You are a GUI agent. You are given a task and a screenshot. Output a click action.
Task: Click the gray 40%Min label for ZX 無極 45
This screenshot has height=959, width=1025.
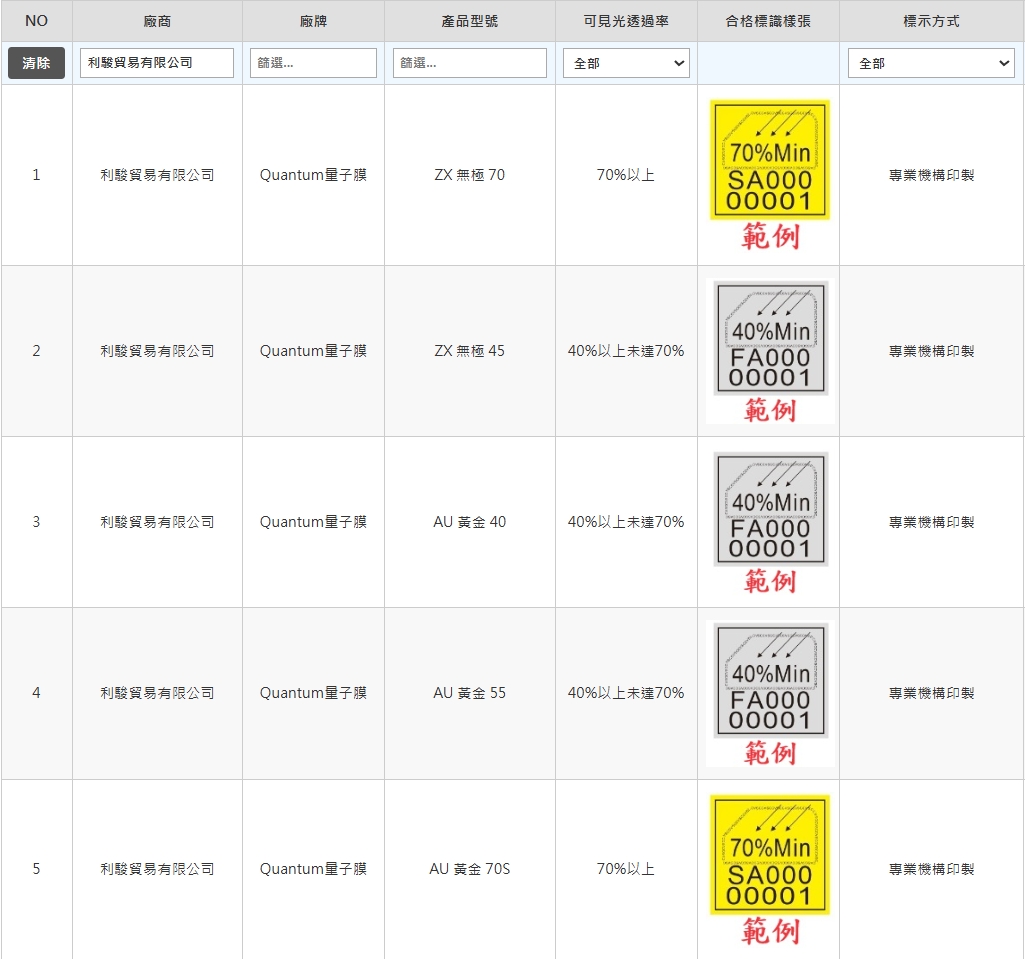click(769, 337)
